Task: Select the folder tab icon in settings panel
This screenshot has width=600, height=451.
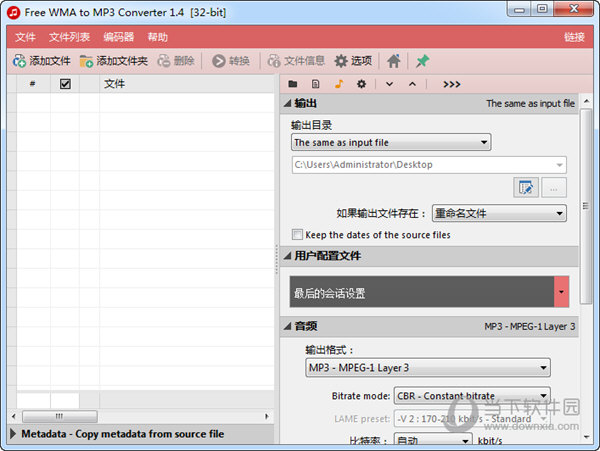Action: (x=293, y=84)
